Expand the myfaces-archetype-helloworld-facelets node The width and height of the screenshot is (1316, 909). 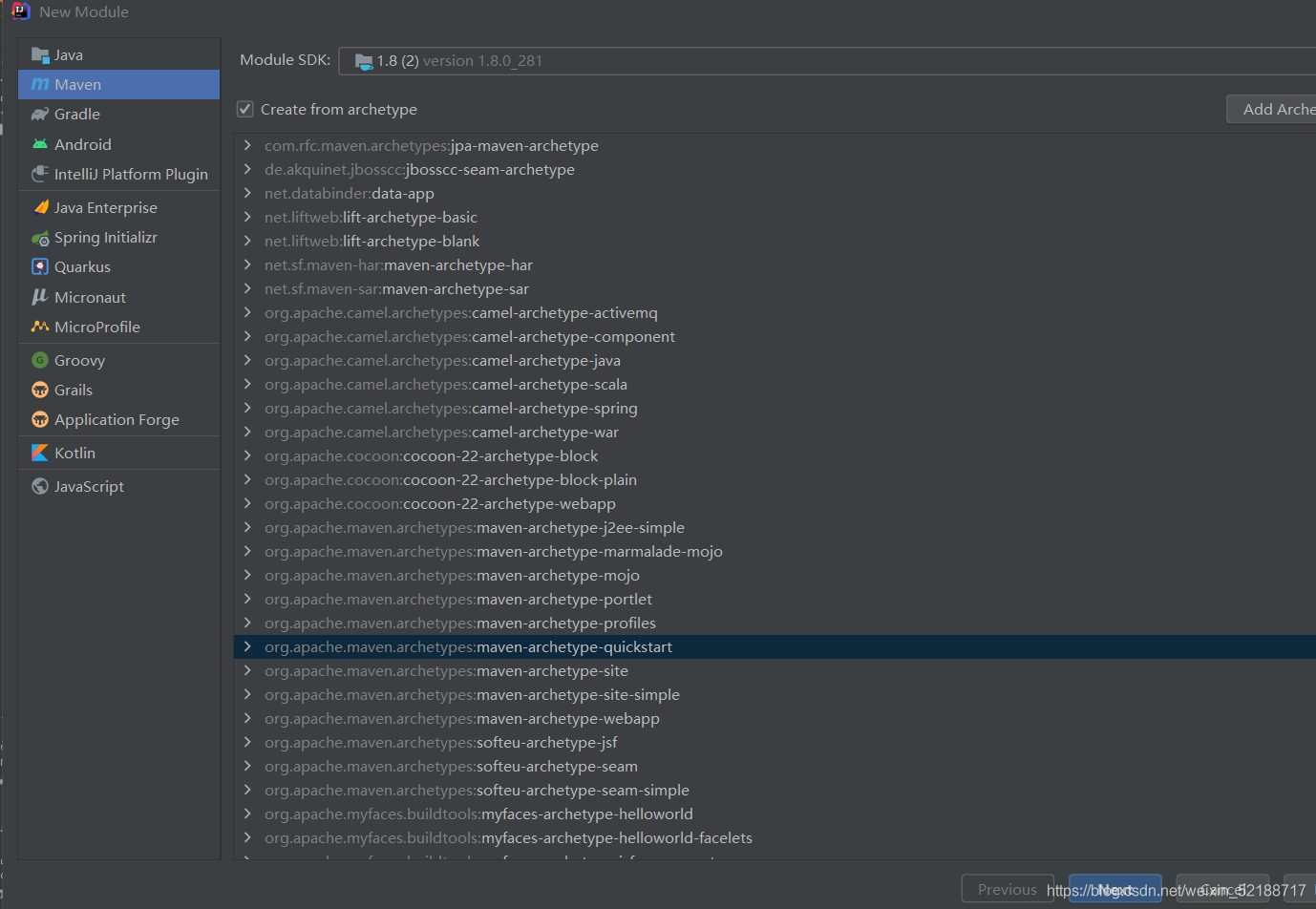tap(247, 837)
